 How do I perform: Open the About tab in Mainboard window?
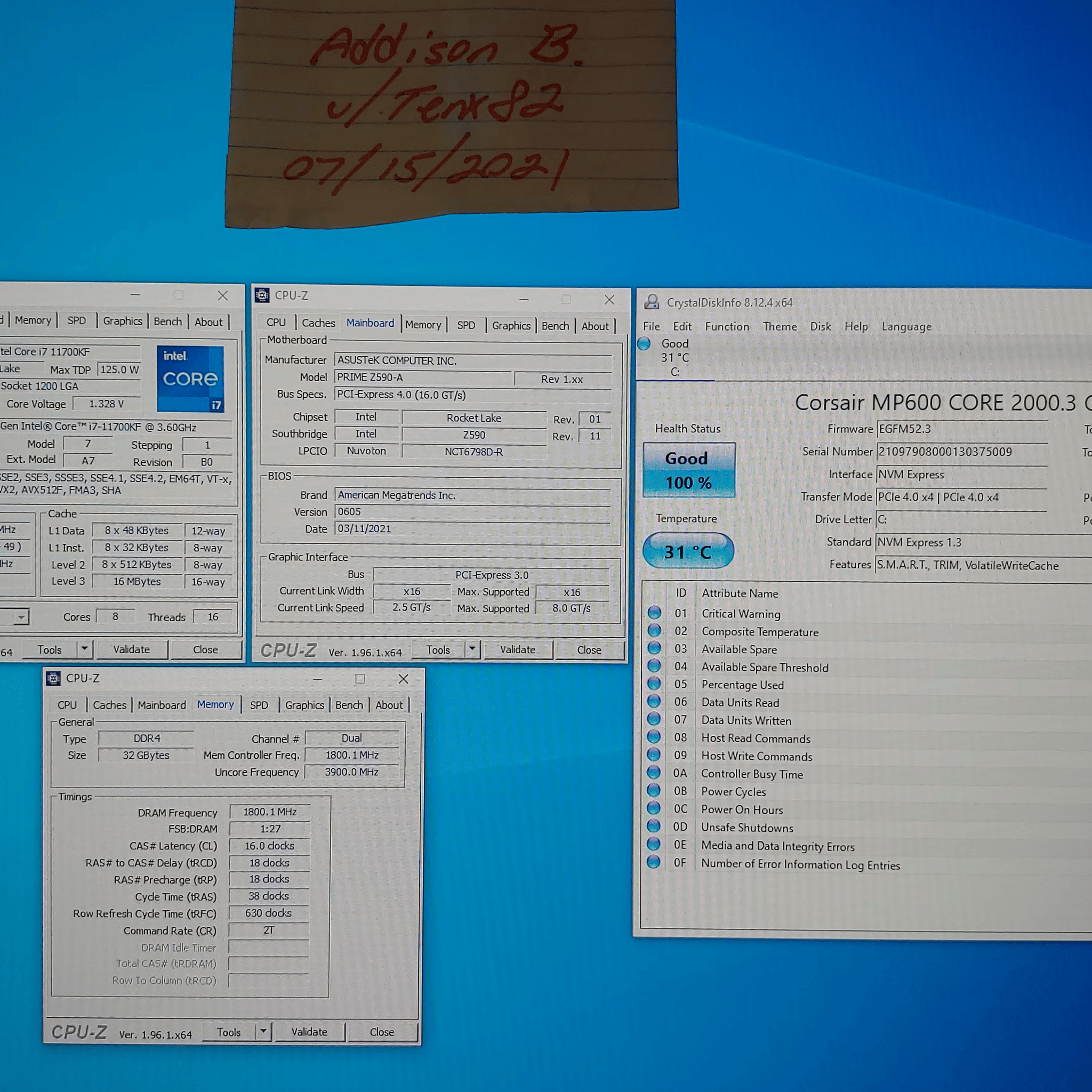595,326
